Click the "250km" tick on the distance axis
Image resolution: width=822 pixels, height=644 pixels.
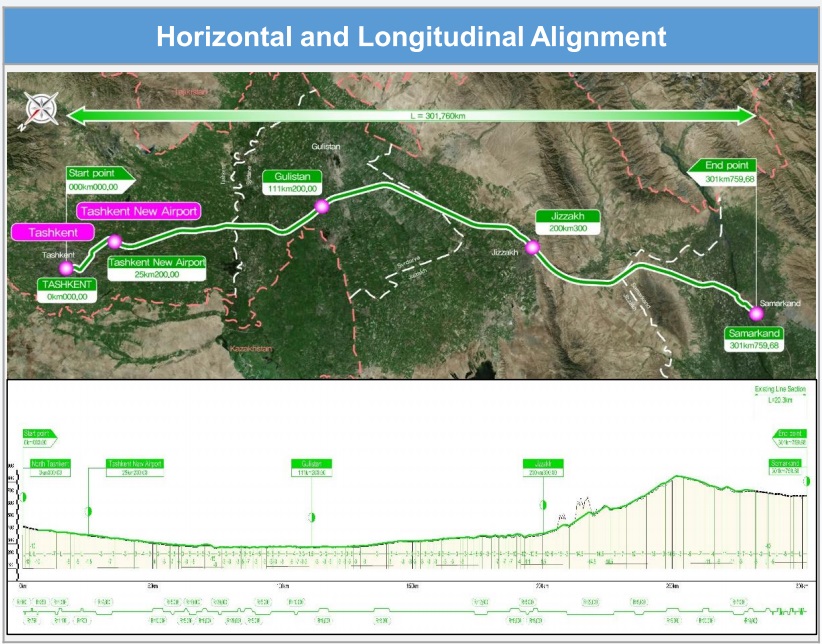pos(673,586)
